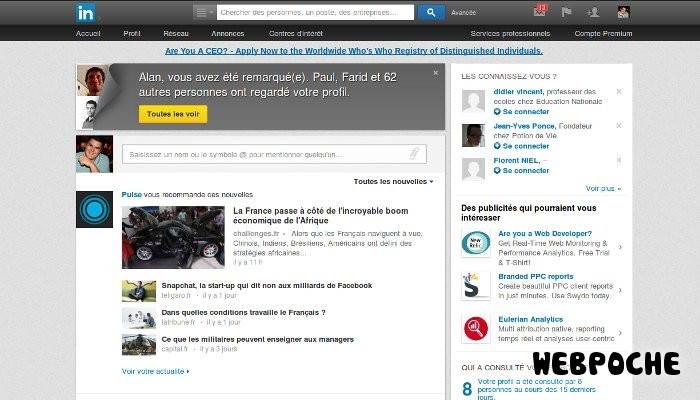Connect with Florent NIEL
700x400 pixels.
(521, 171)
